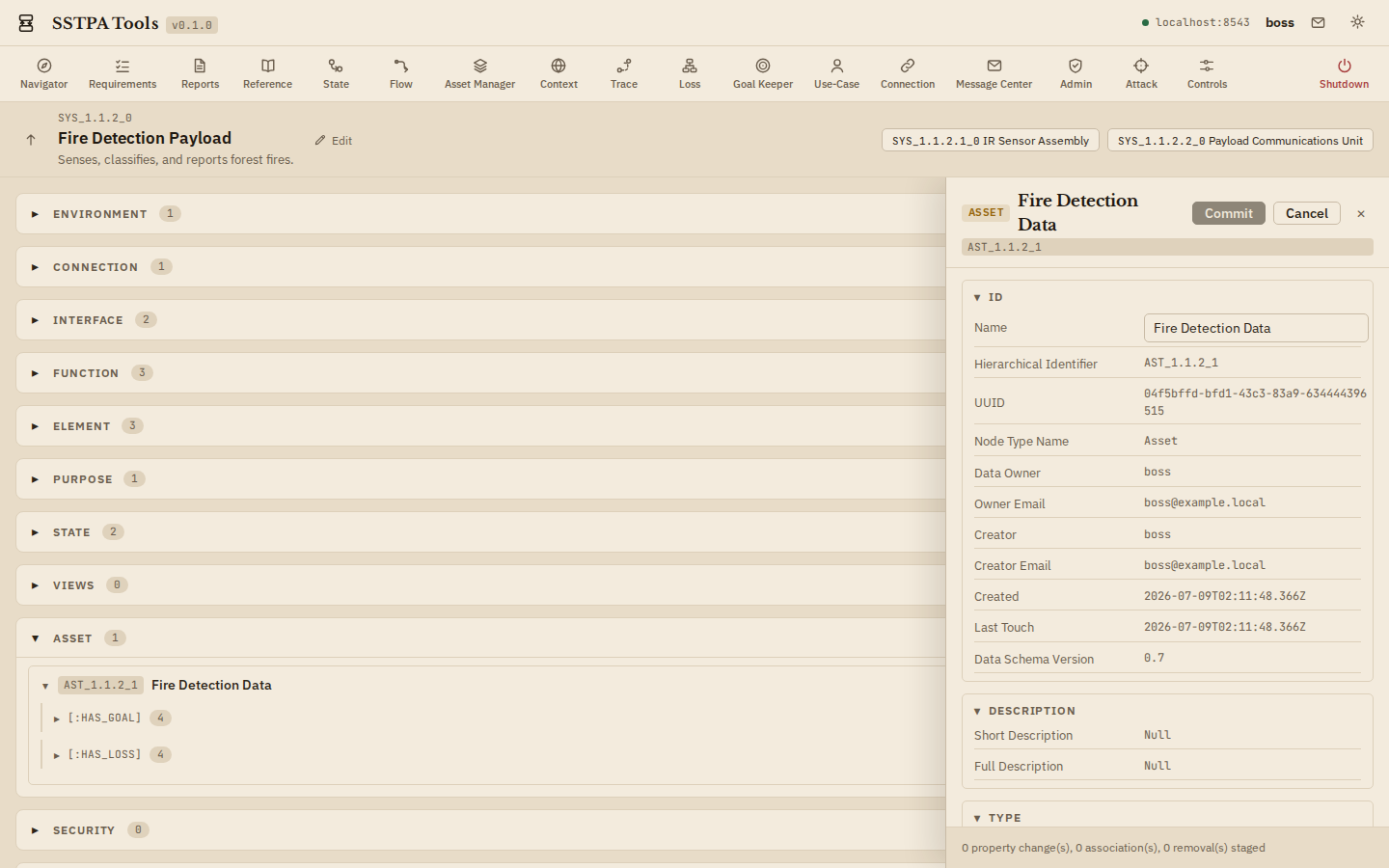Click the Shutdown power icon
Viewport: 1389px width, 868px height.
(1344, 66)
